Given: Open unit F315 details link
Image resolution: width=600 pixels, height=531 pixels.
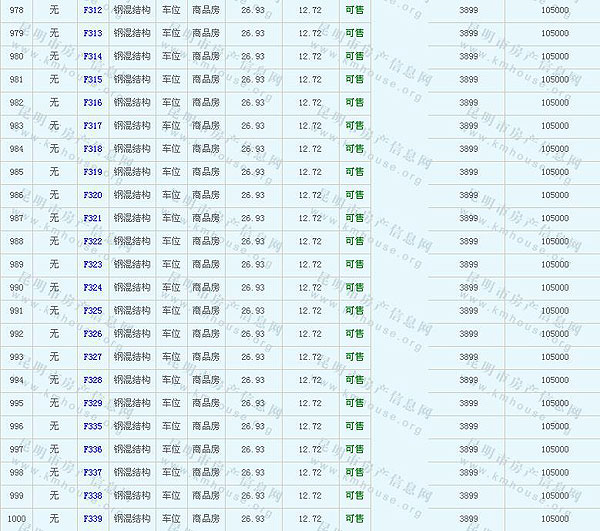Looking at the screenshot, I should (x=93, y=79).
